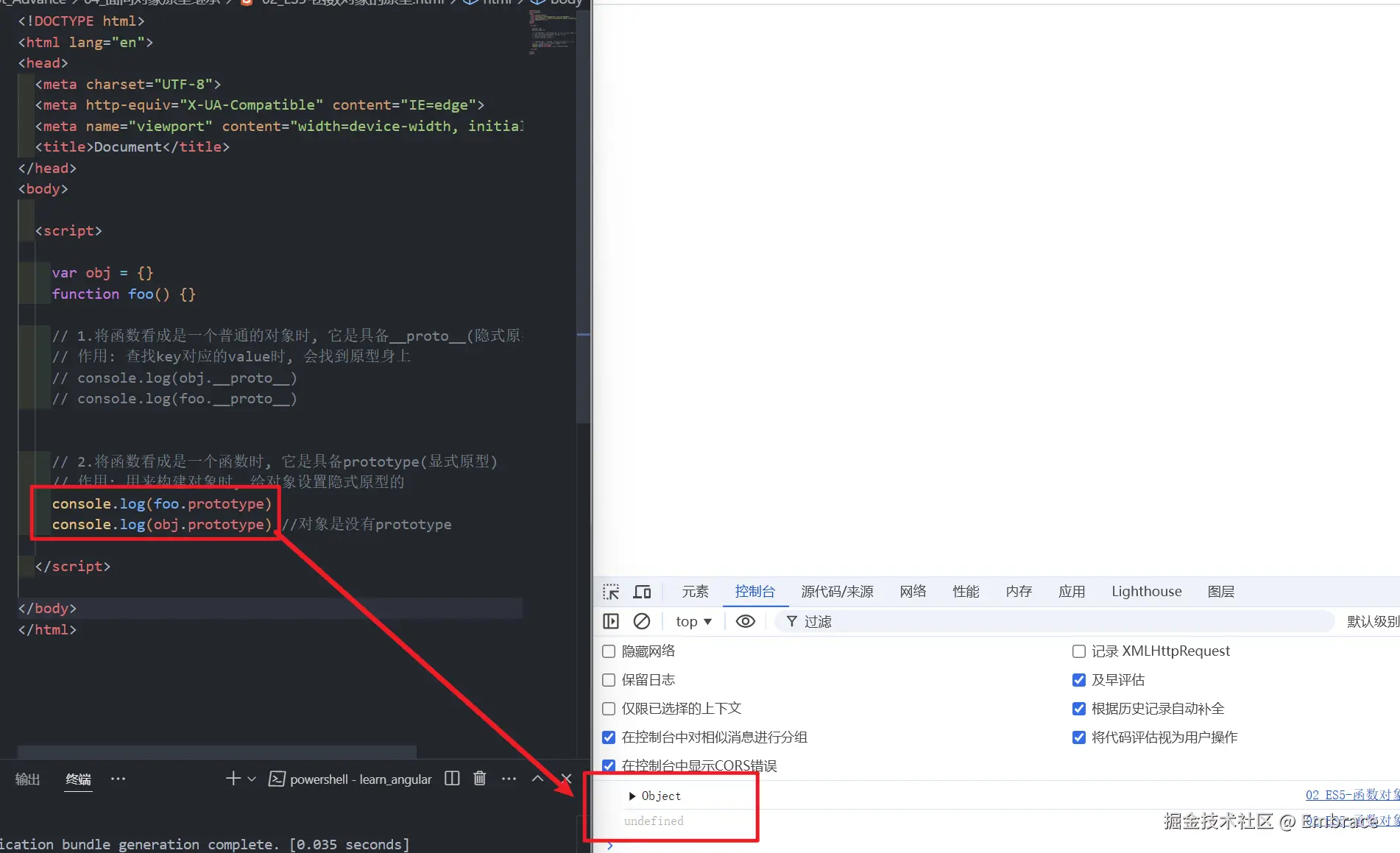Viewport: 1400px width, 853px height.
Task: Click the commented console.log(obj.__proto__) line
Action: pyautogui.click(x=174, y=378)
